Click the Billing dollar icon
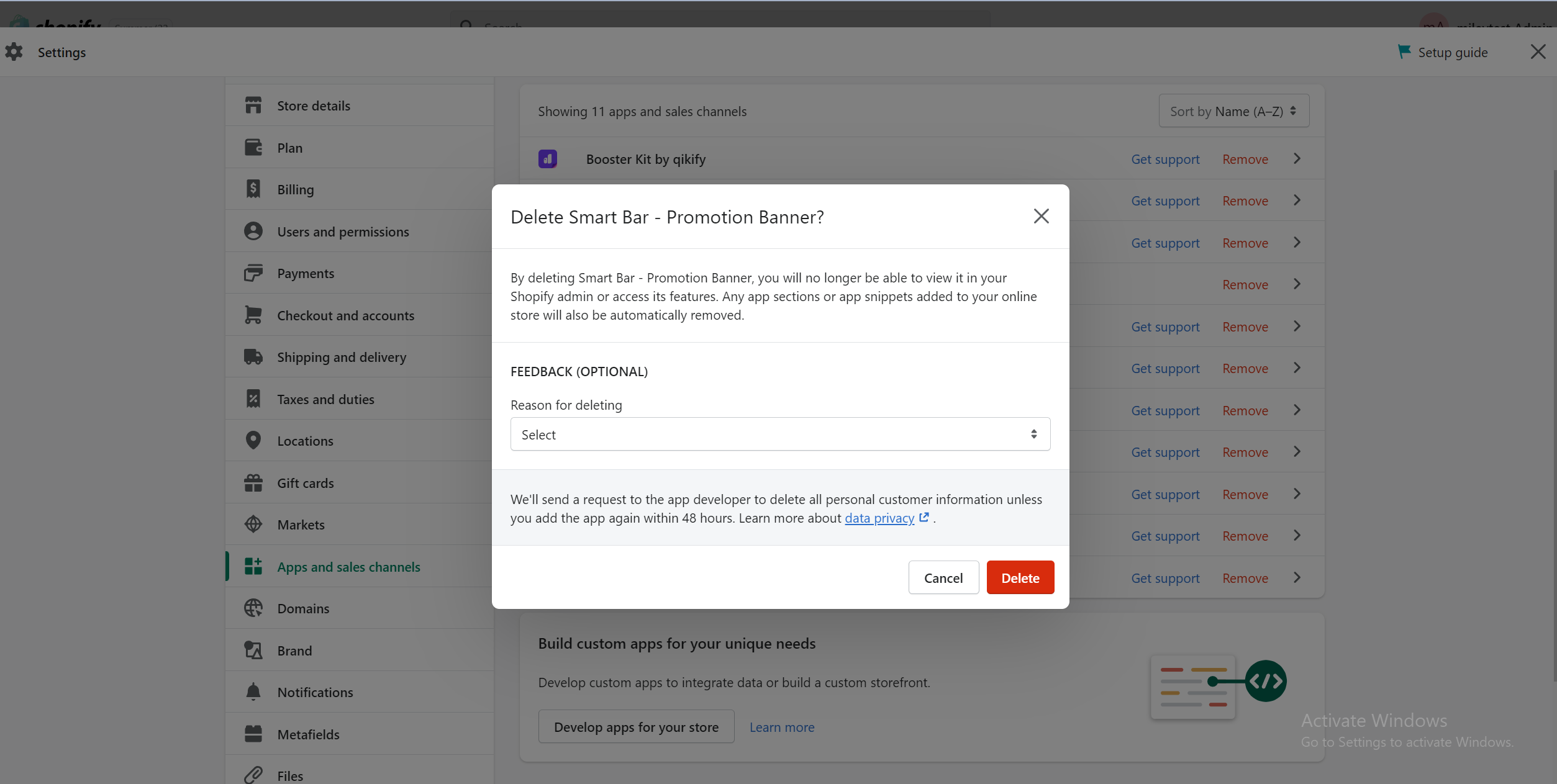 (253, 189)
